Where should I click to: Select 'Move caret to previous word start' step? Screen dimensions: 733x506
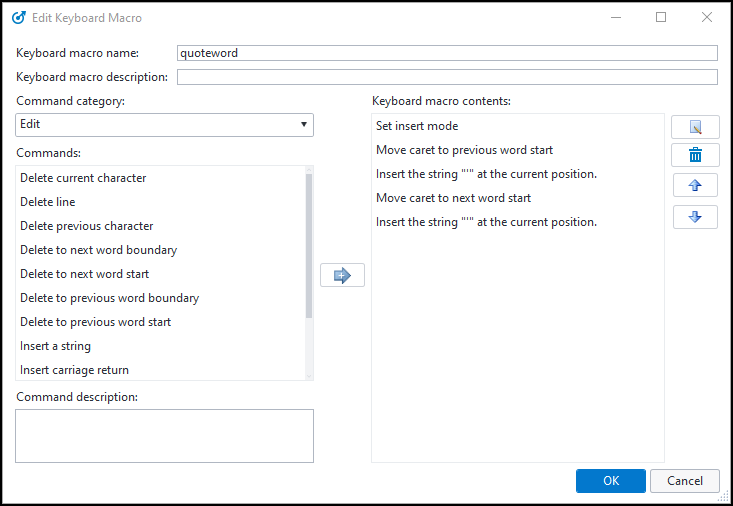point(464,150)
